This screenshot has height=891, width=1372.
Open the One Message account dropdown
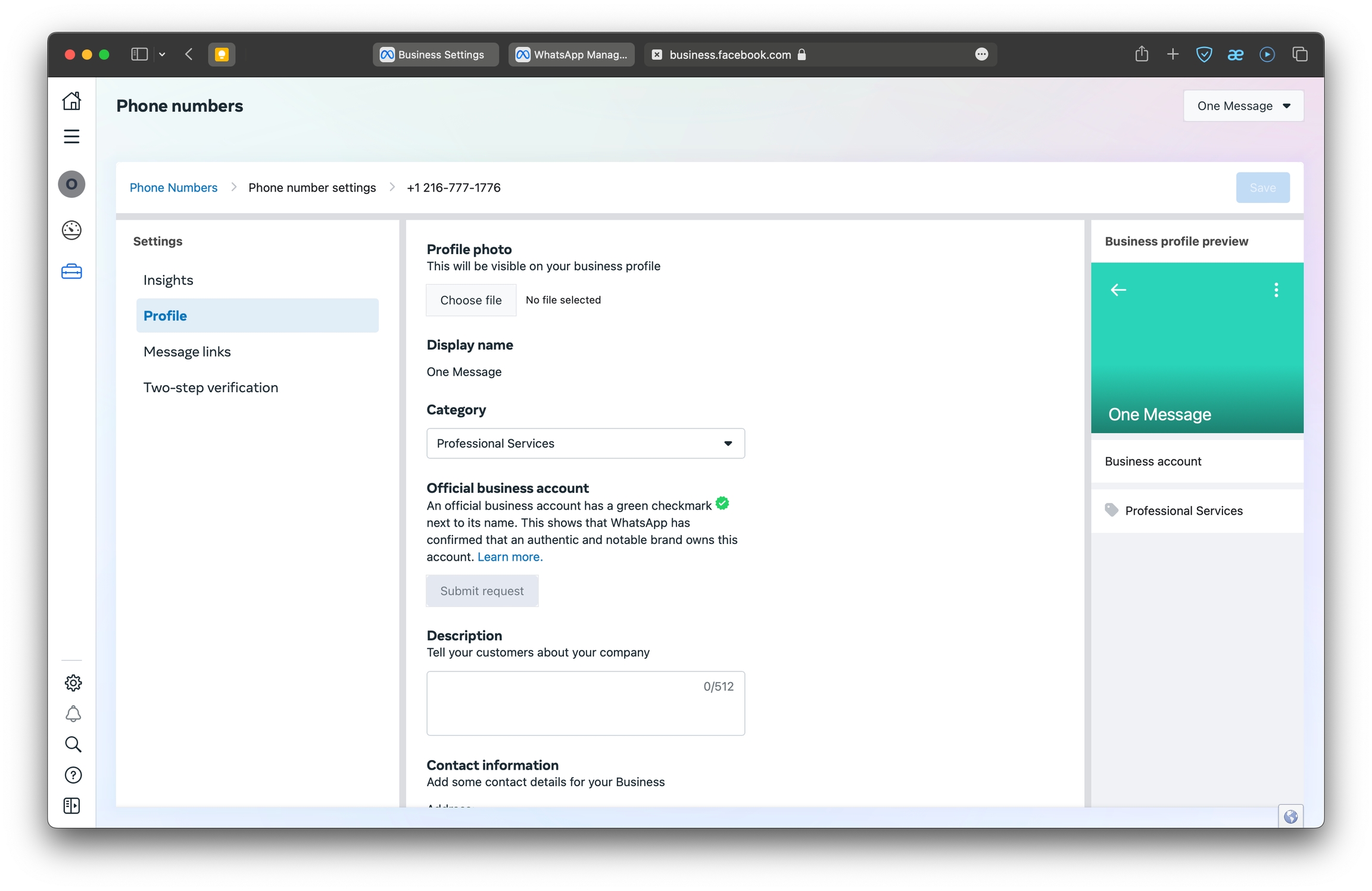[1243, 106]
